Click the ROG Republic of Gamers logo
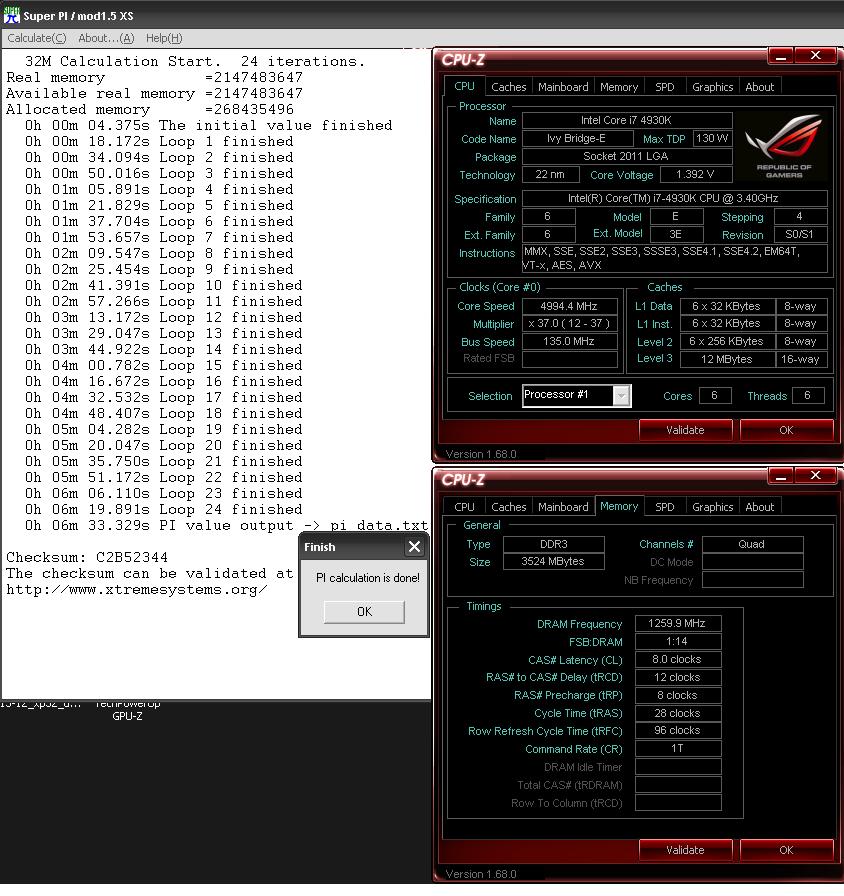Screen dimensions: 844x896 (783, 147)
